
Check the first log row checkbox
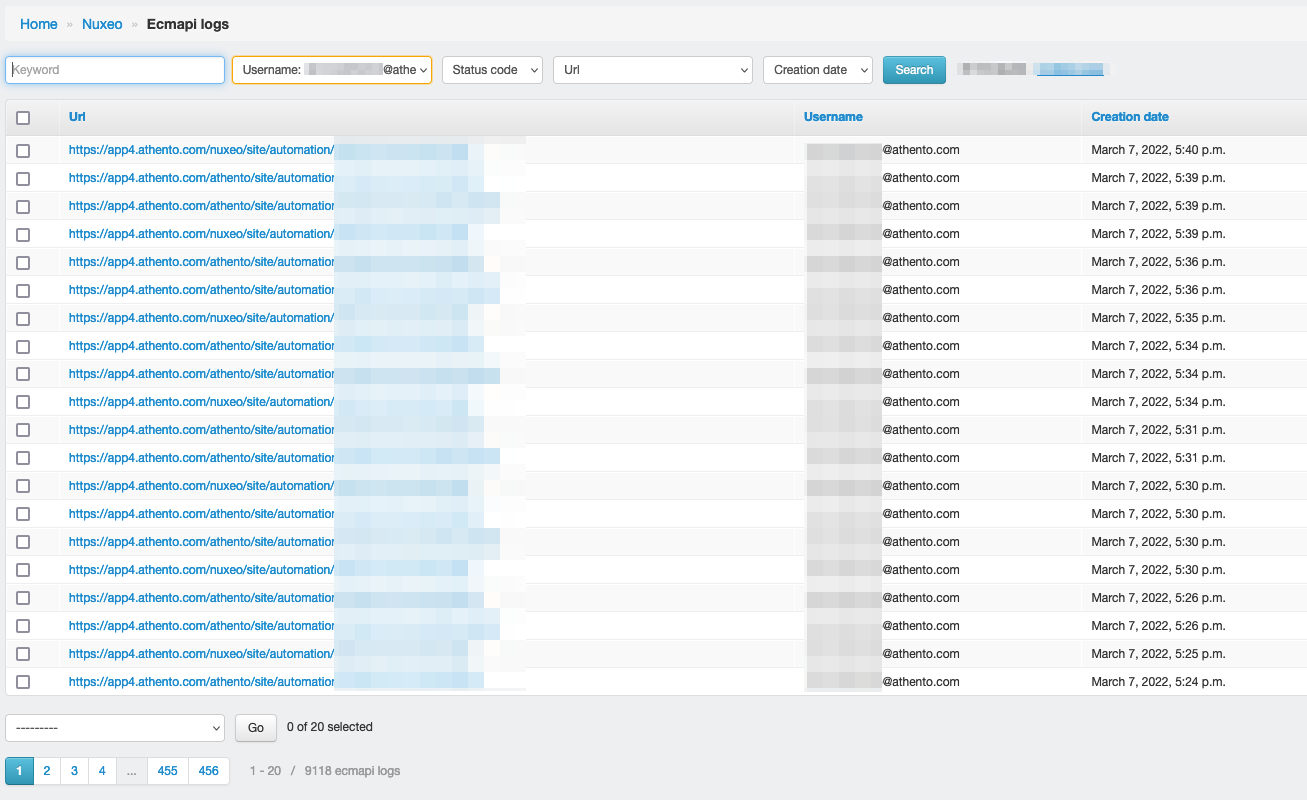coord(23,150)
